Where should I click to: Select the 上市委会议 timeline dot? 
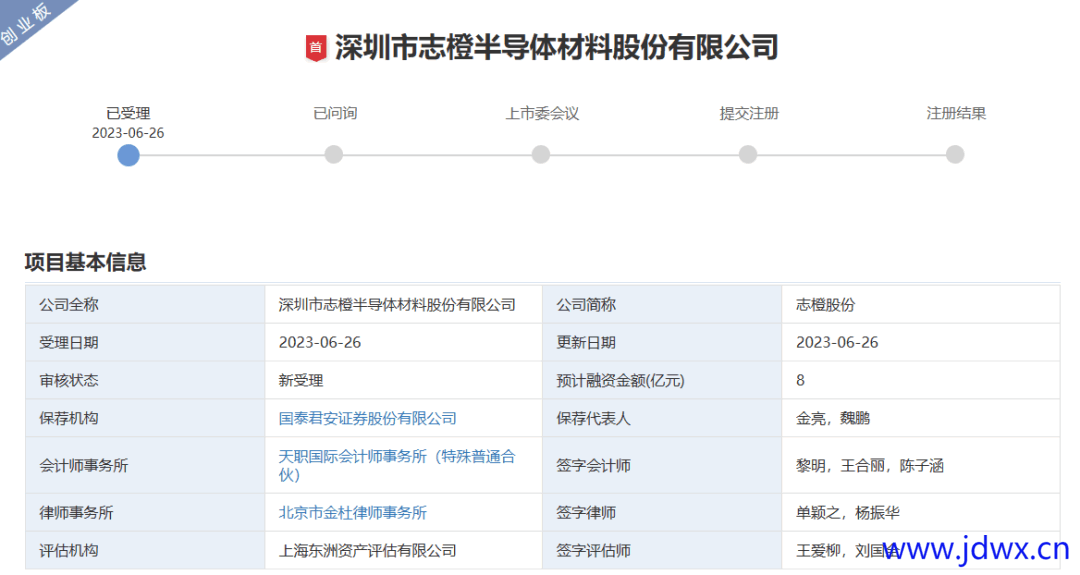point(541,154)
